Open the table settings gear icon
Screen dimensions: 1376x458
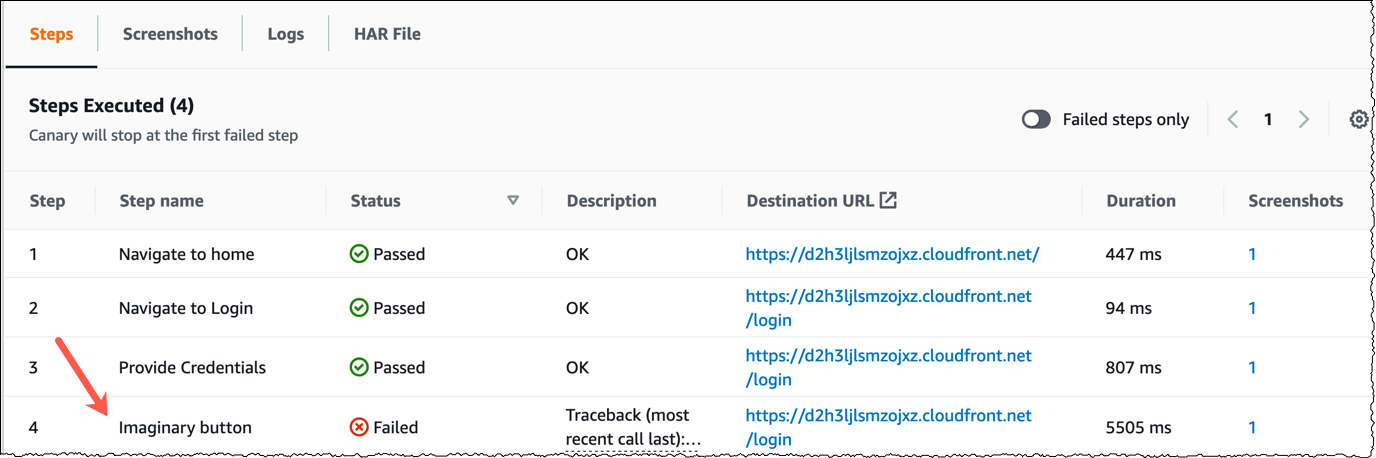[1358, 120]
